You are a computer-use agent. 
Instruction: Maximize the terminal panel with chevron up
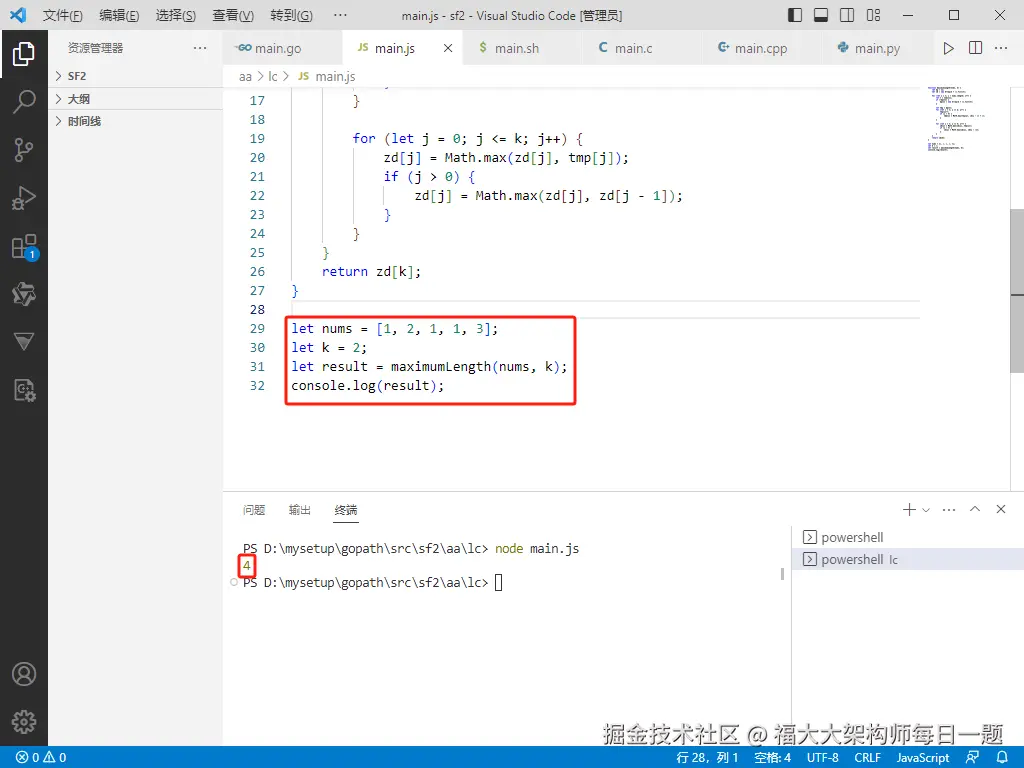click(975, 509)
